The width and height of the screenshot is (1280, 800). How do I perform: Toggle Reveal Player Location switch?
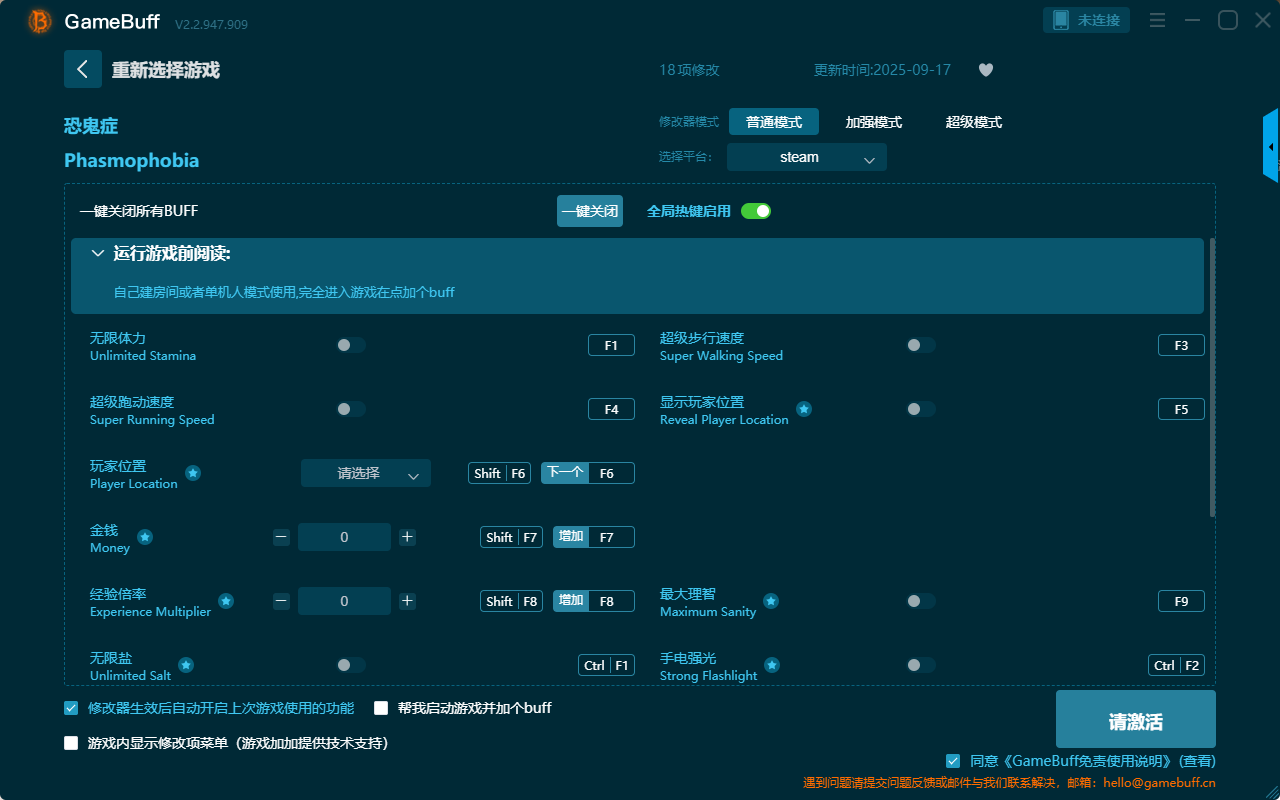coord(921,409)
